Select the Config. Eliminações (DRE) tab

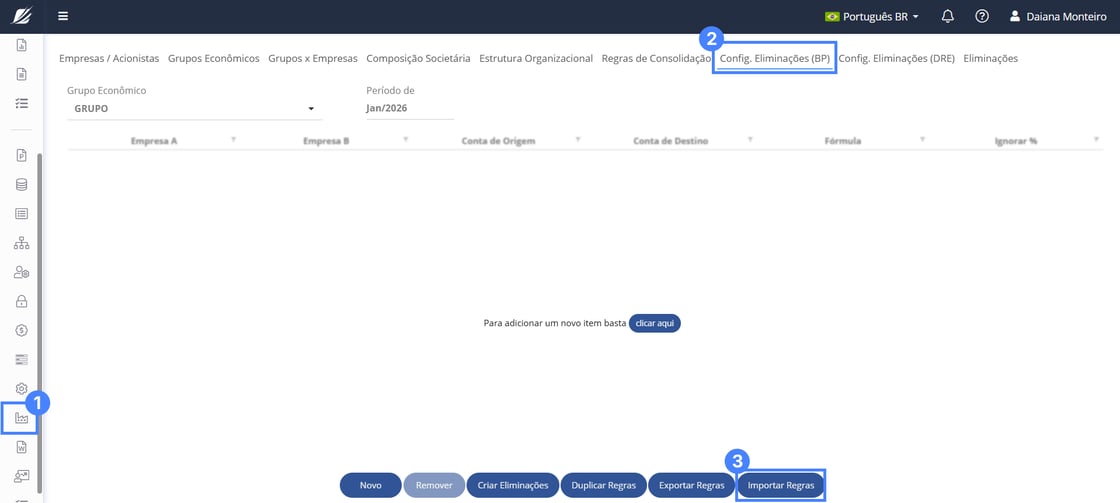coord(896,59)
